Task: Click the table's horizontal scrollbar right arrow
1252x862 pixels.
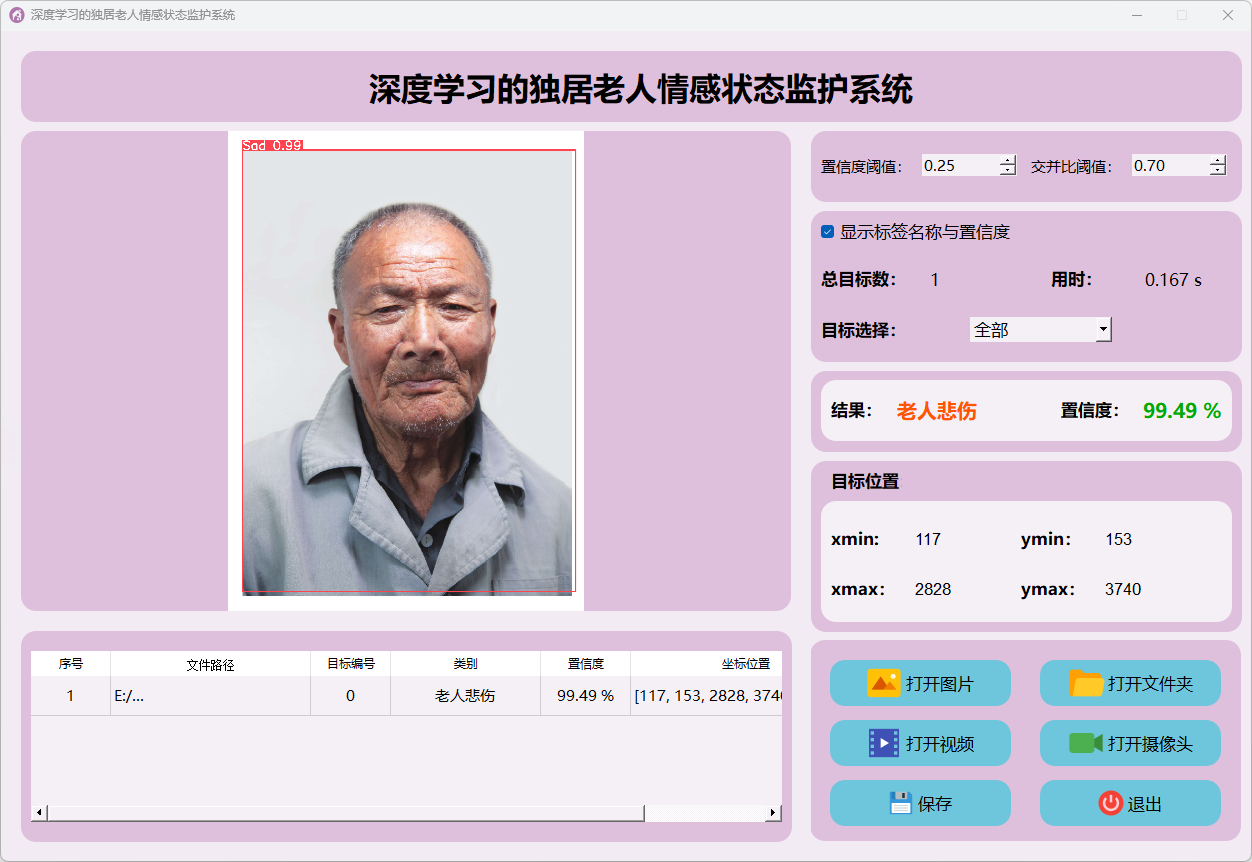Action: pyautogui.click(x=772, y=813)
